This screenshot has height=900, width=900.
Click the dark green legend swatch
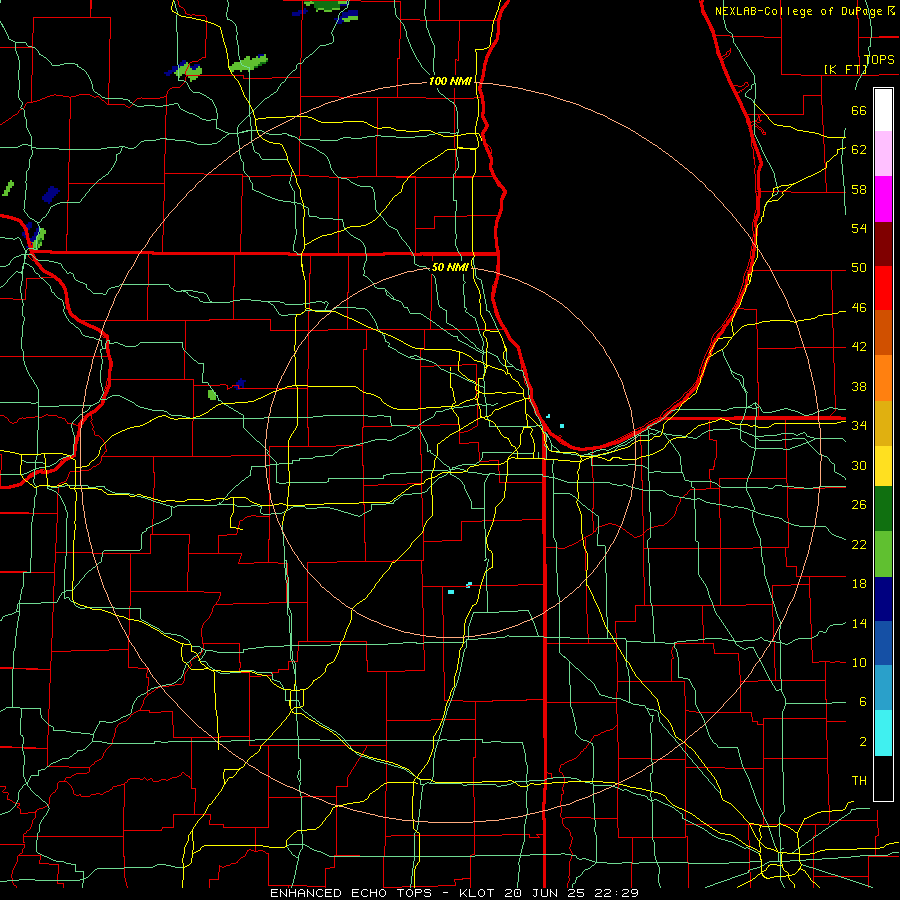tap(883, 509)
